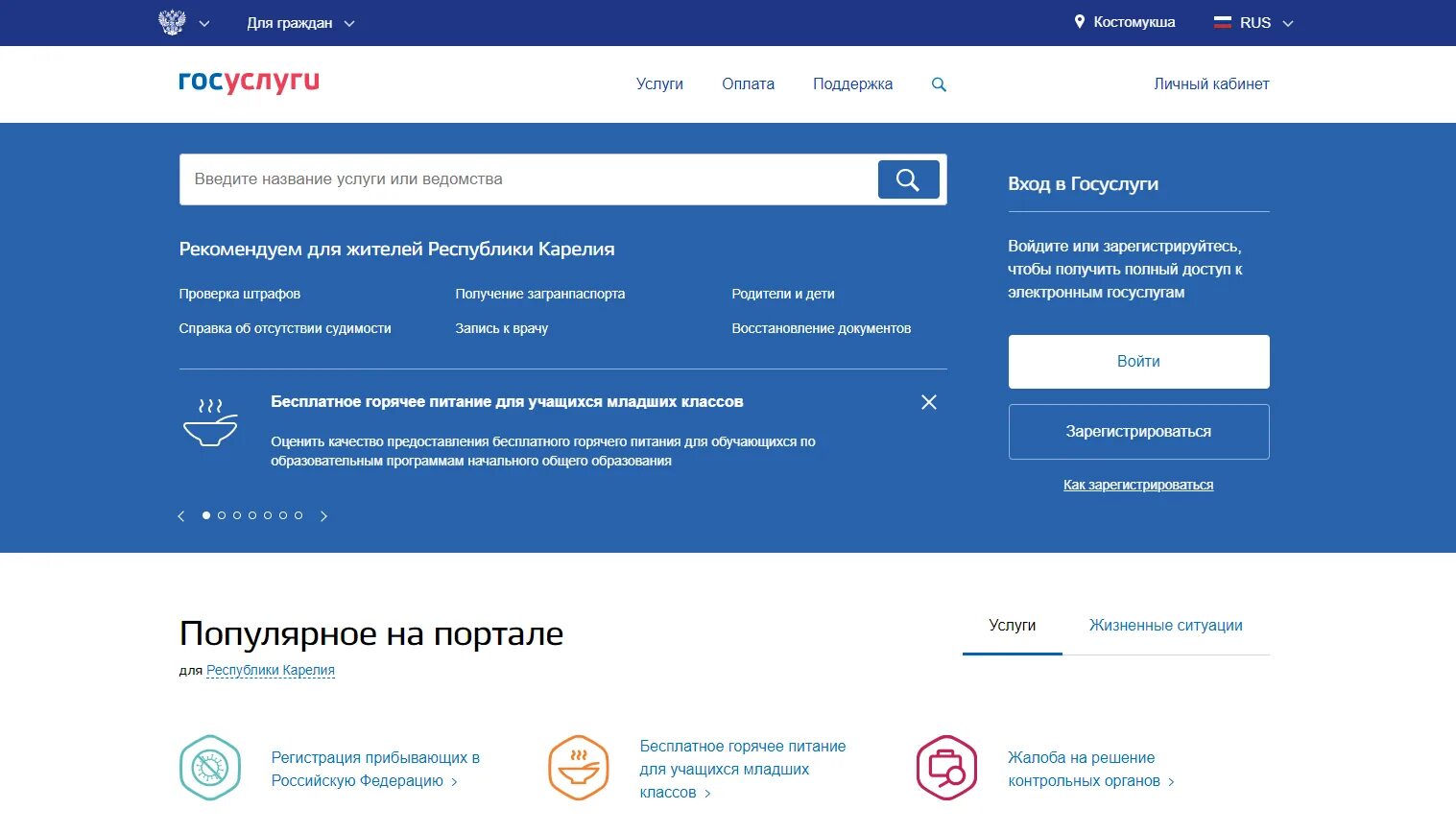The height and width of the screenshot is (833, 1456).
Task: Open search via the magnifier icon in header
Action: tap(939, 83)
